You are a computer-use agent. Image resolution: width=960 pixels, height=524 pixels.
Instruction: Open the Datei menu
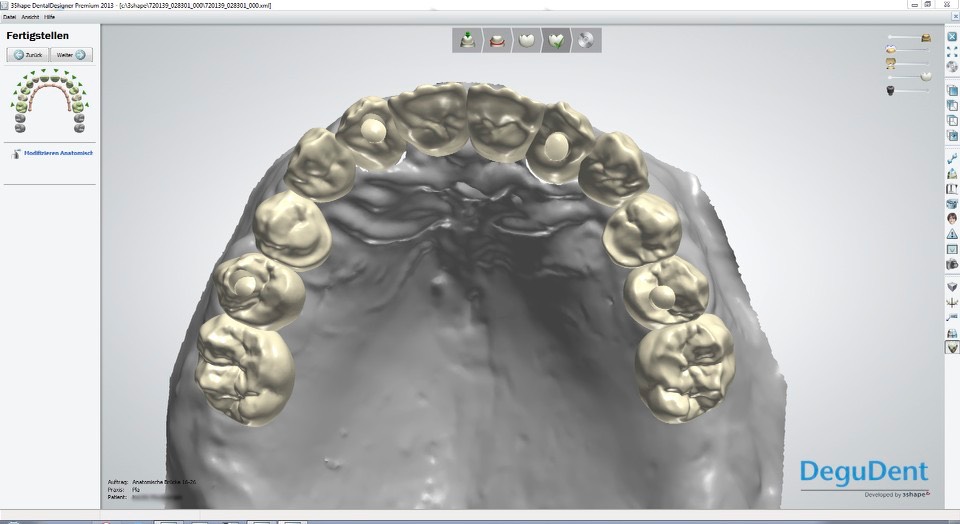(x=10, y=17)
